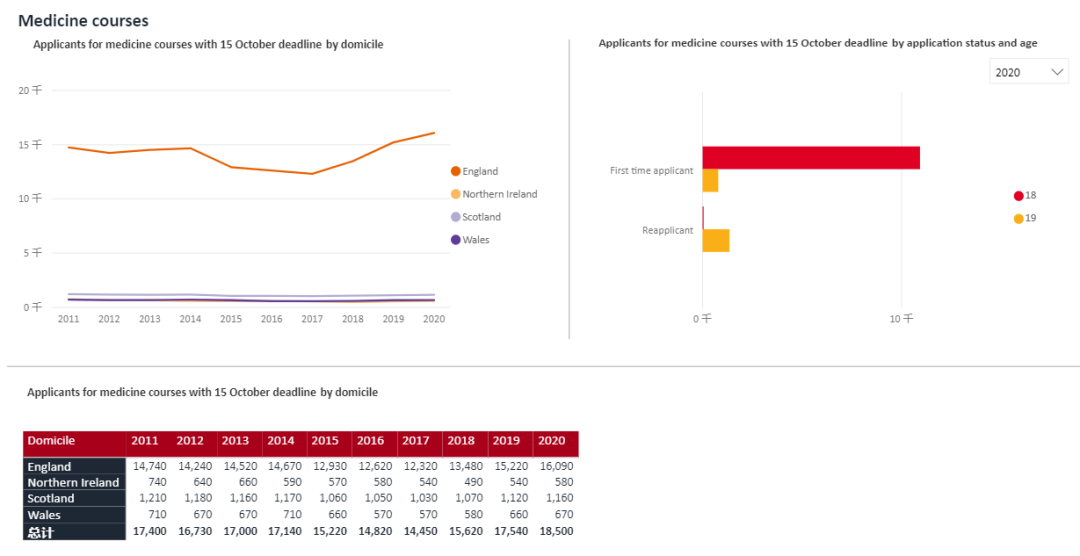The width and height of the screenshot is (1080, 556).
Task: Click the 2011 table column header
Action: click(x=145, y=441)
